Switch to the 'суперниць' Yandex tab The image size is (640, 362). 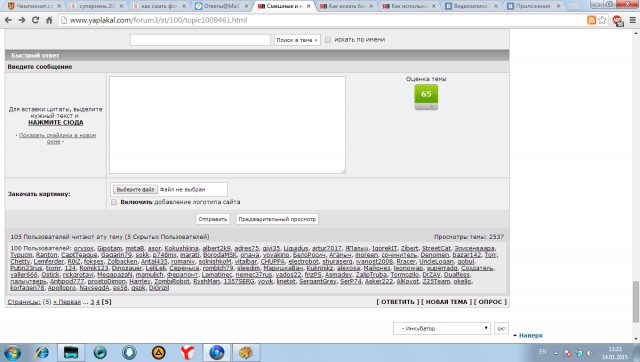pyautogui.click(x=96, y=6)
